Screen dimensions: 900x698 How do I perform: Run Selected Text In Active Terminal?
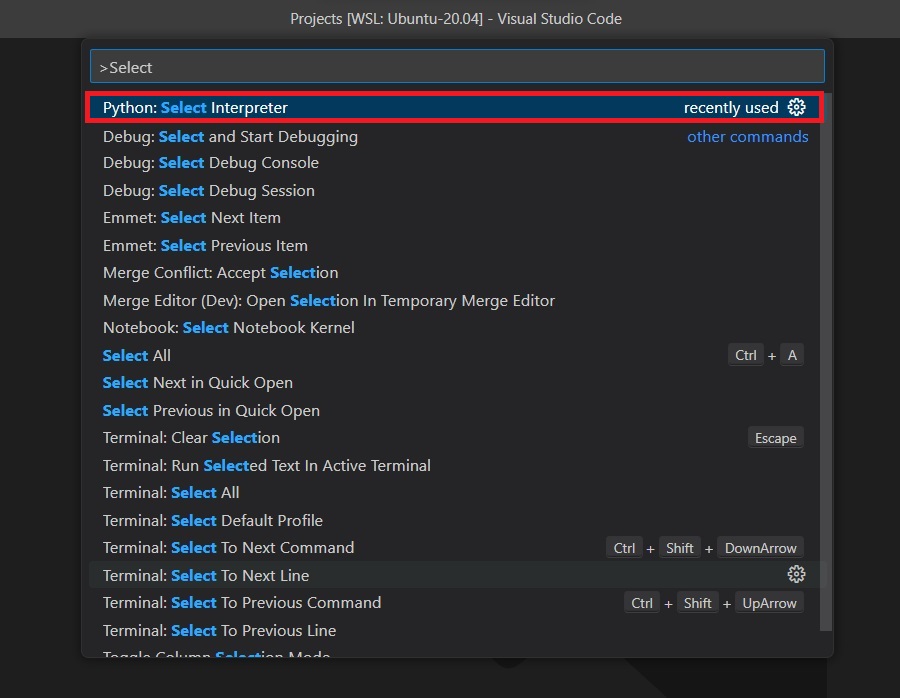pyautogui.click(x=455, y=466)
